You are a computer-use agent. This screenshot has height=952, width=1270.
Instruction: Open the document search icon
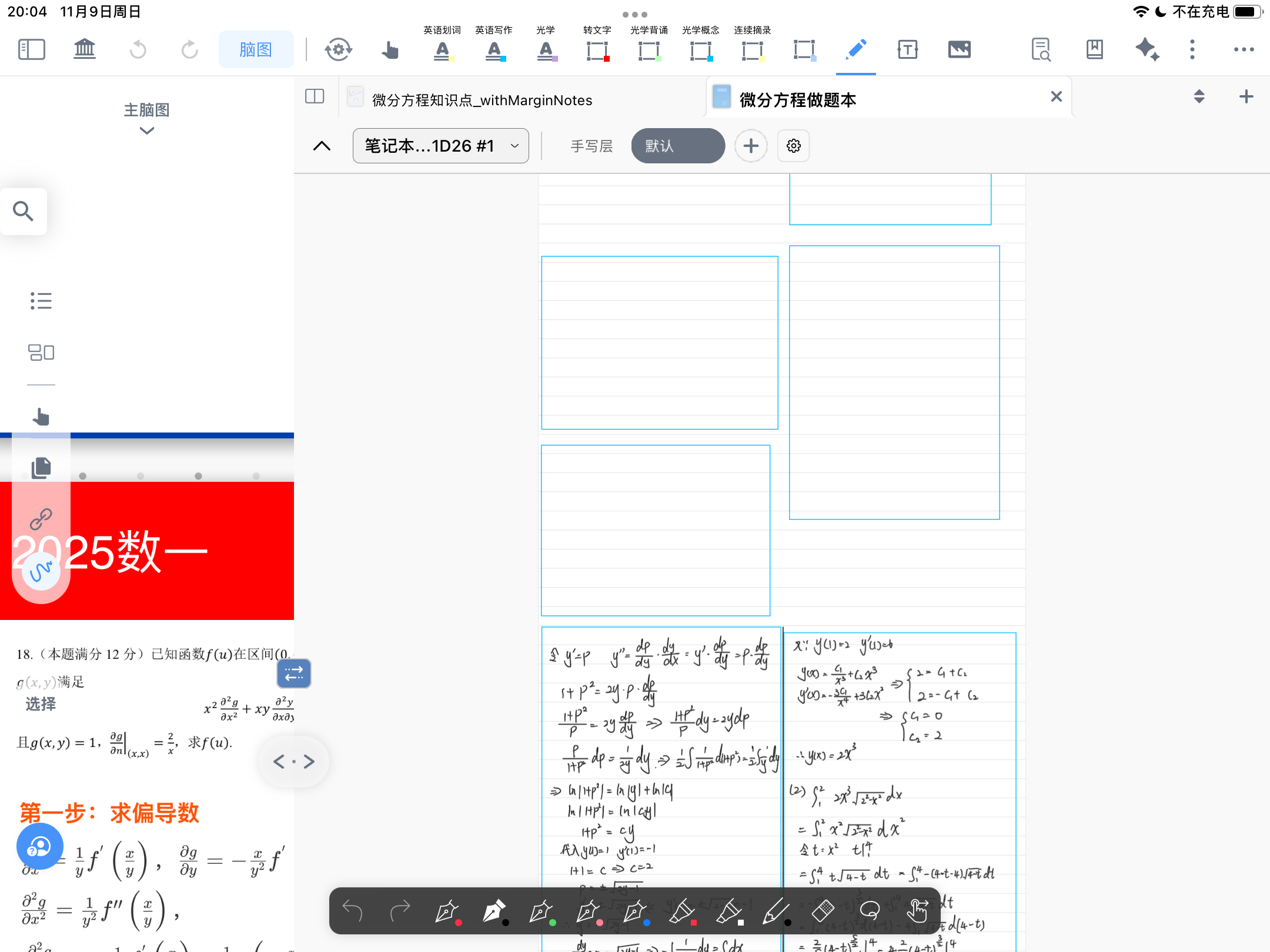click(x=1041, y=49)
